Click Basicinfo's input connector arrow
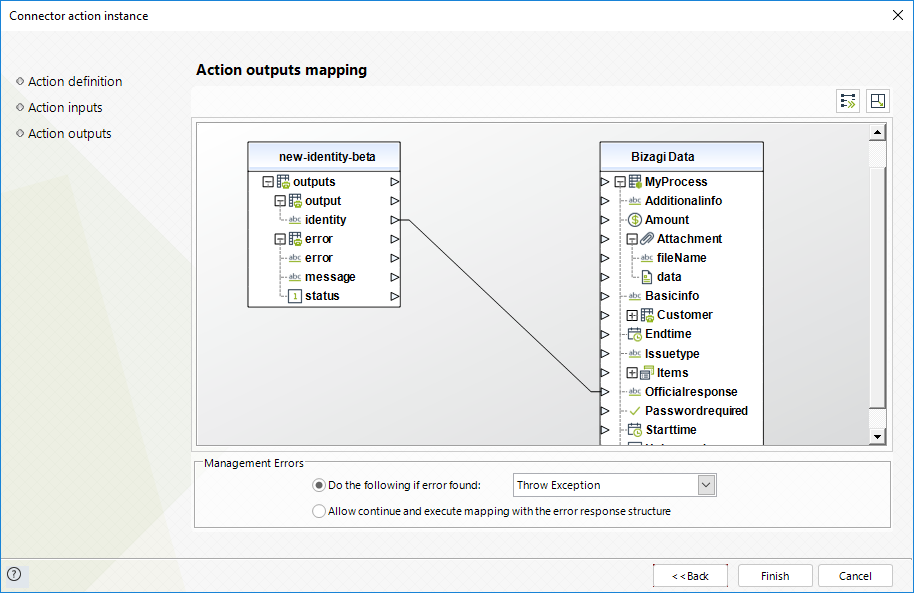The image size is (914, 593). 605,296
